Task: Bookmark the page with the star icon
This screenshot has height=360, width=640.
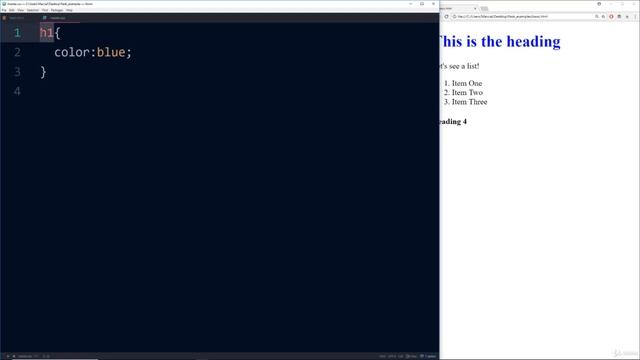Action: tap(603, 17)
